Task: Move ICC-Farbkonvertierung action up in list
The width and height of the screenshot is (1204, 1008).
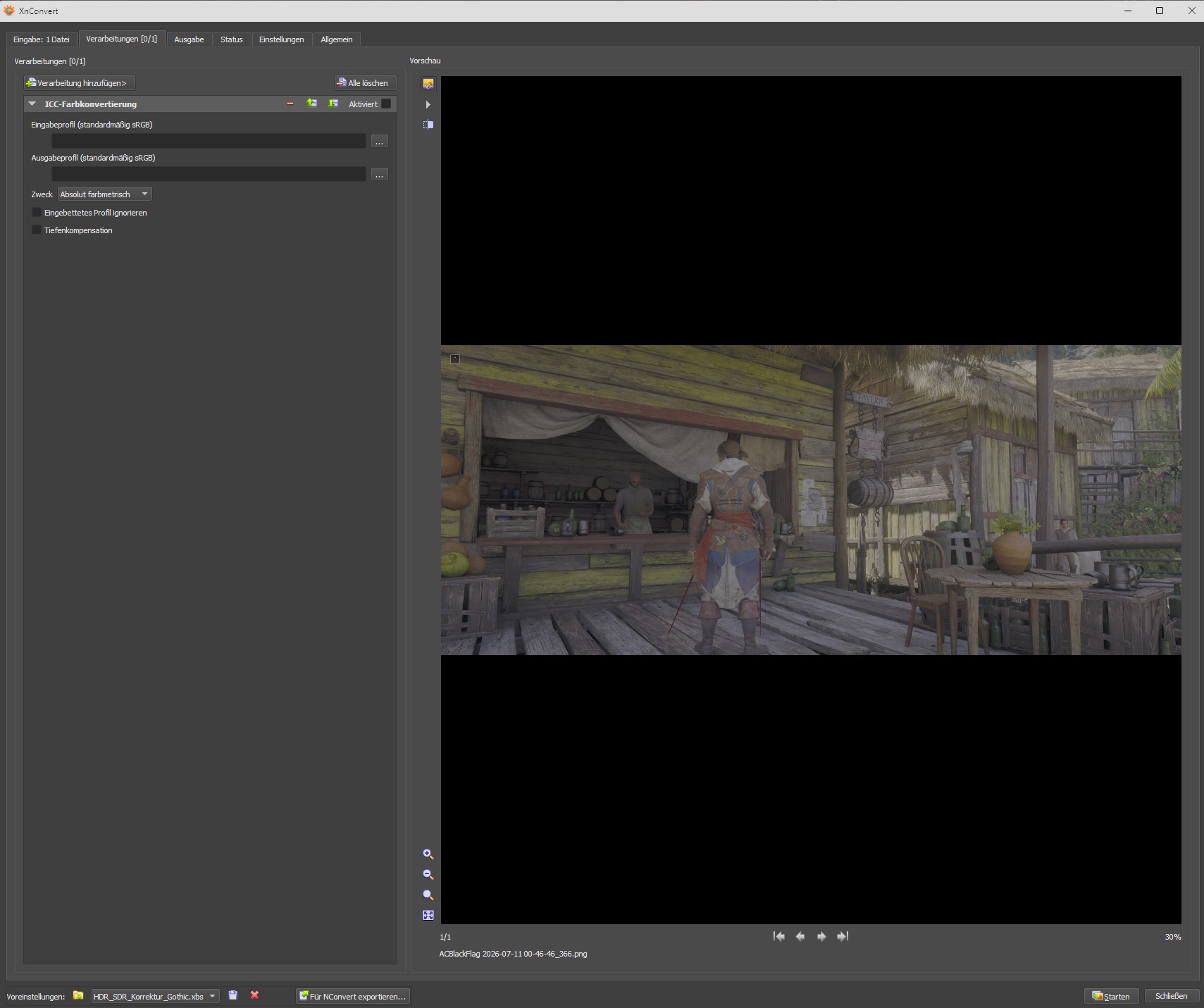Action: click(x=312, y=104)
